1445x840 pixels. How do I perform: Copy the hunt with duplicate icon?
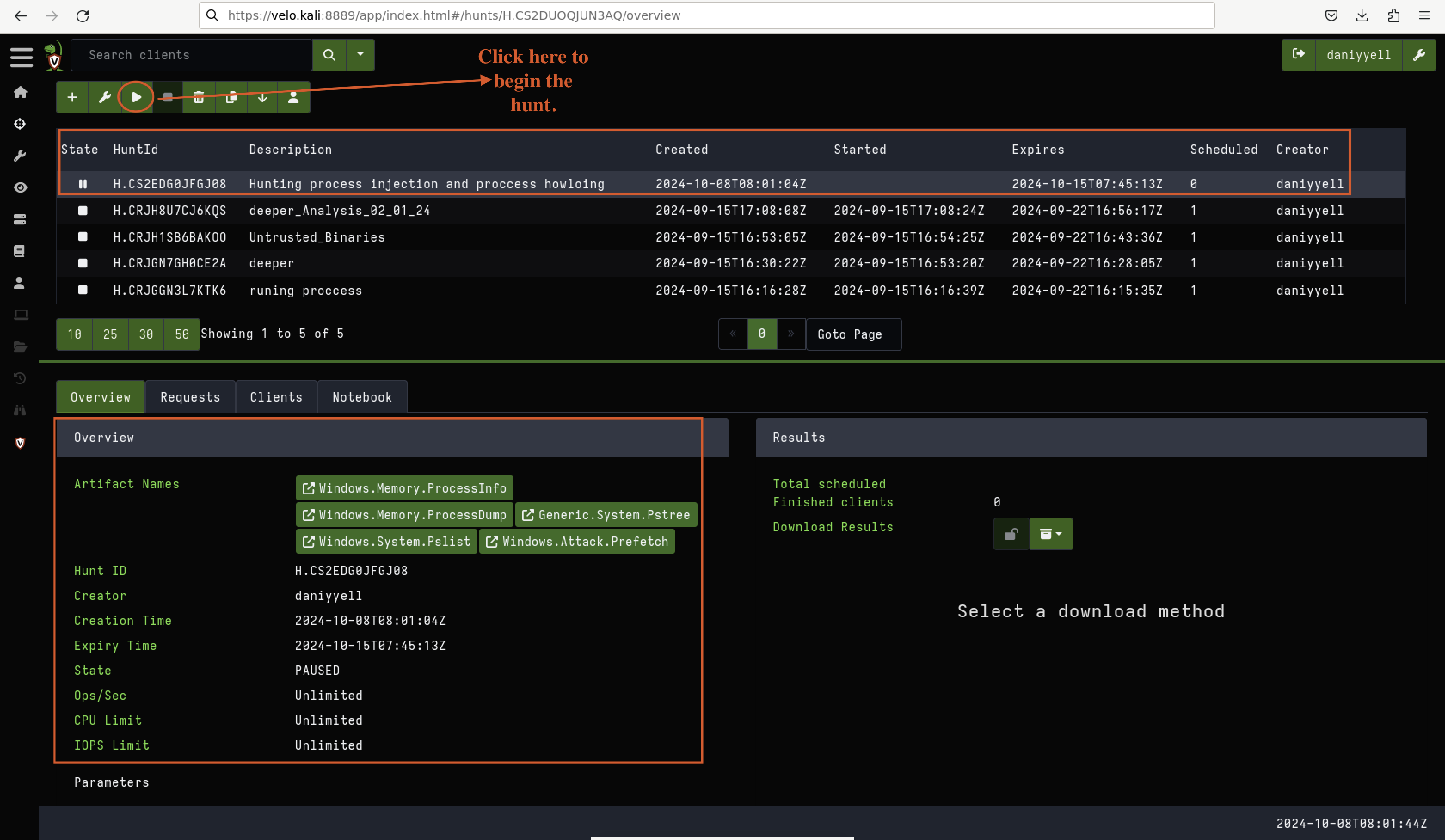pyautogui.click(x=231, y=98)
